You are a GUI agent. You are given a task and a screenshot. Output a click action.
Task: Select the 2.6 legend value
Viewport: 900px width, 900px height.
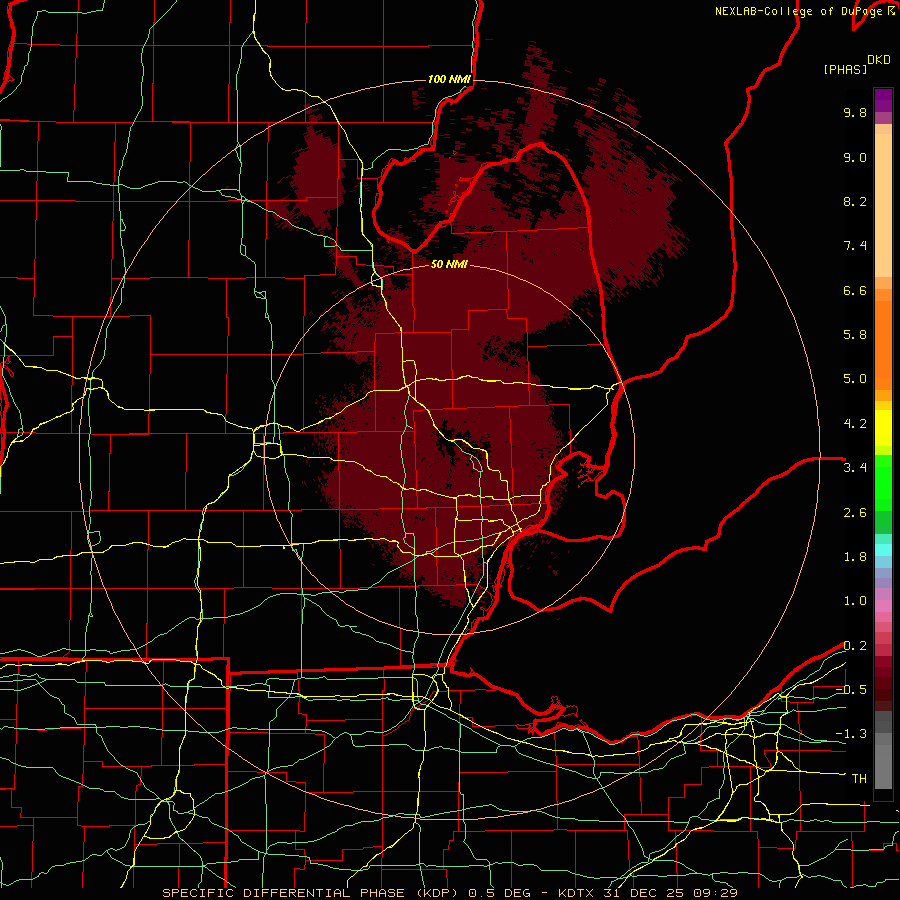tap(855, 513)
